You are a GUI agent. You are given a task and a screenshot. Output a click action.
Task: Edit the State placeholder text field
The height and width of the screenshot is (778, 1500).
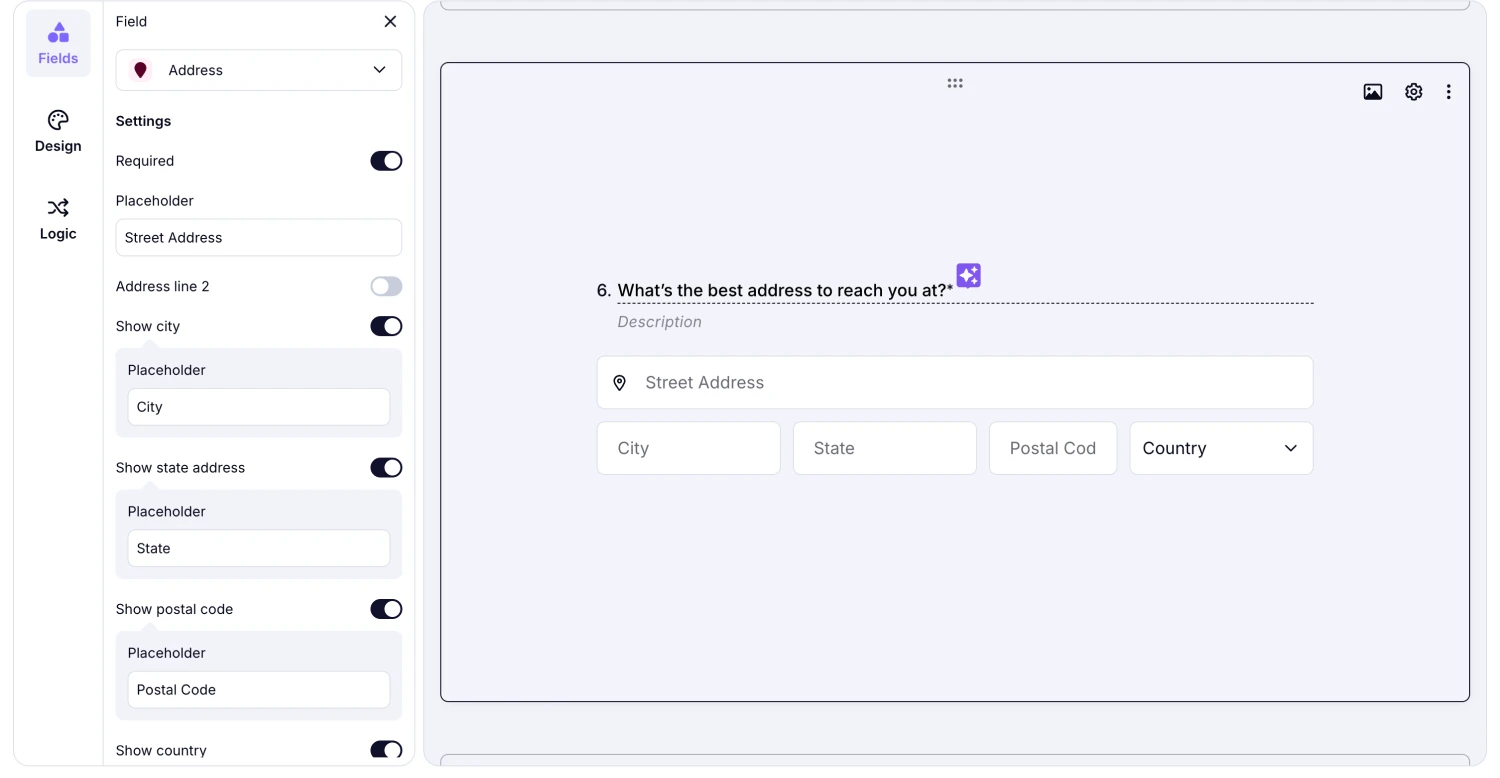[x=258, y=548]
